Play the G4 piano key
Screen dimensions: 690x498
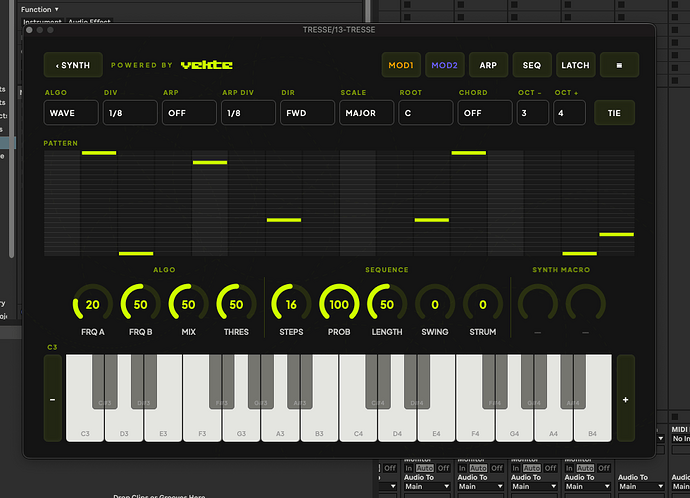tap(514, 426)
